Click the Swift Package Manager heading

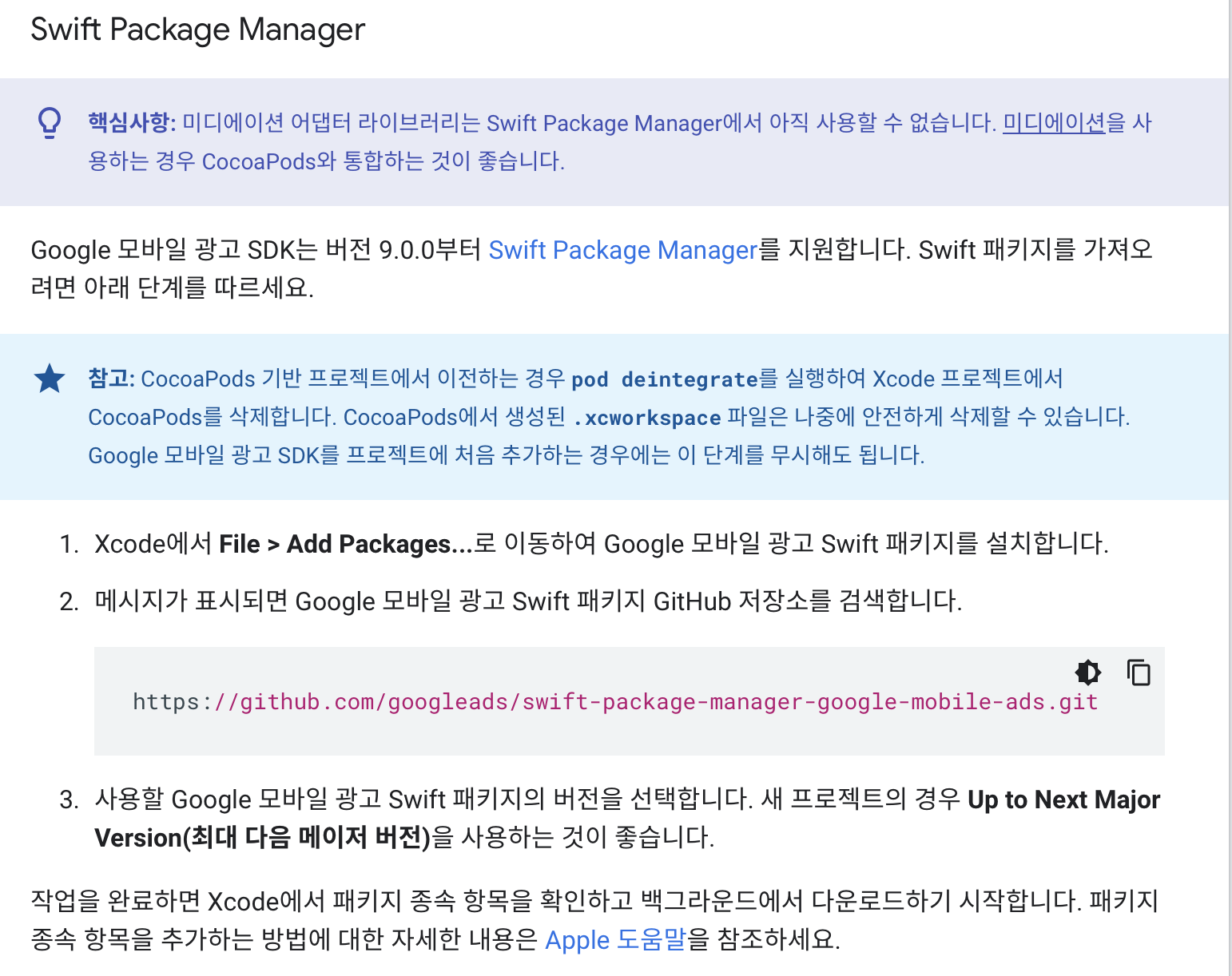click(197, 30)
